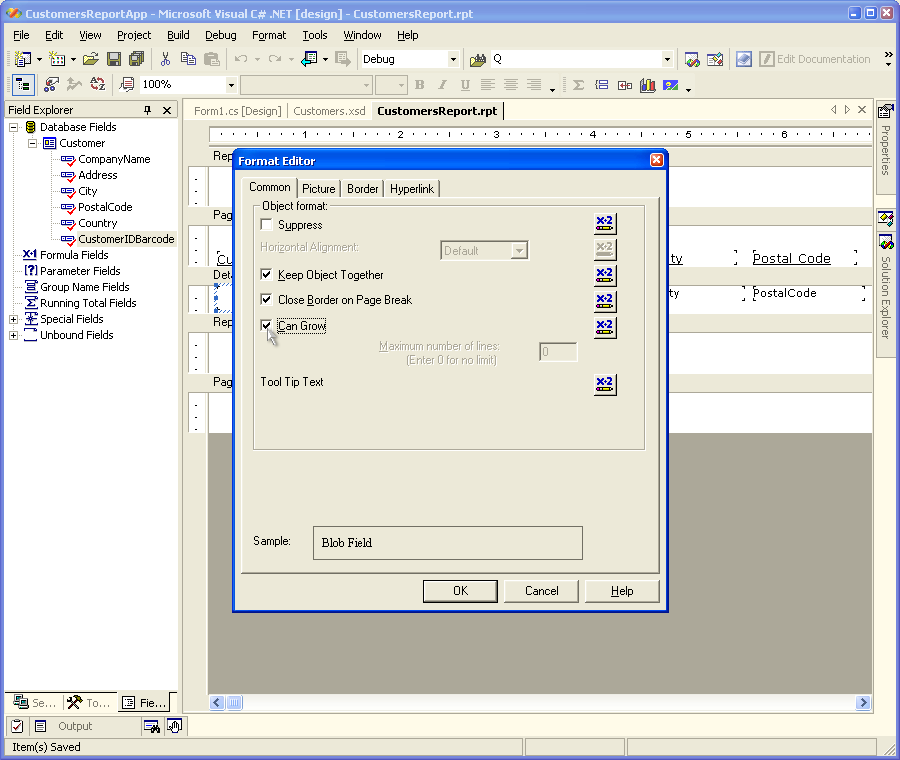Image resolution: width=900 pixels, height=760 pixels.
Task: Expand the Special Fields node
Action: [x=14, y=319]
